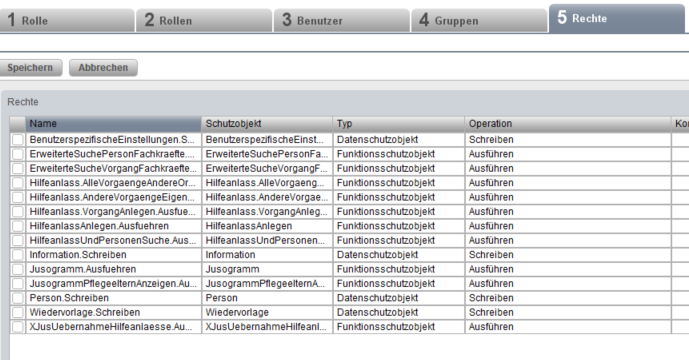Click the HilfeanlassAnlegen Schutzobjekt cell
This screenshot has height=360, width=689.
pyautogui.click(x=267, y=226)
